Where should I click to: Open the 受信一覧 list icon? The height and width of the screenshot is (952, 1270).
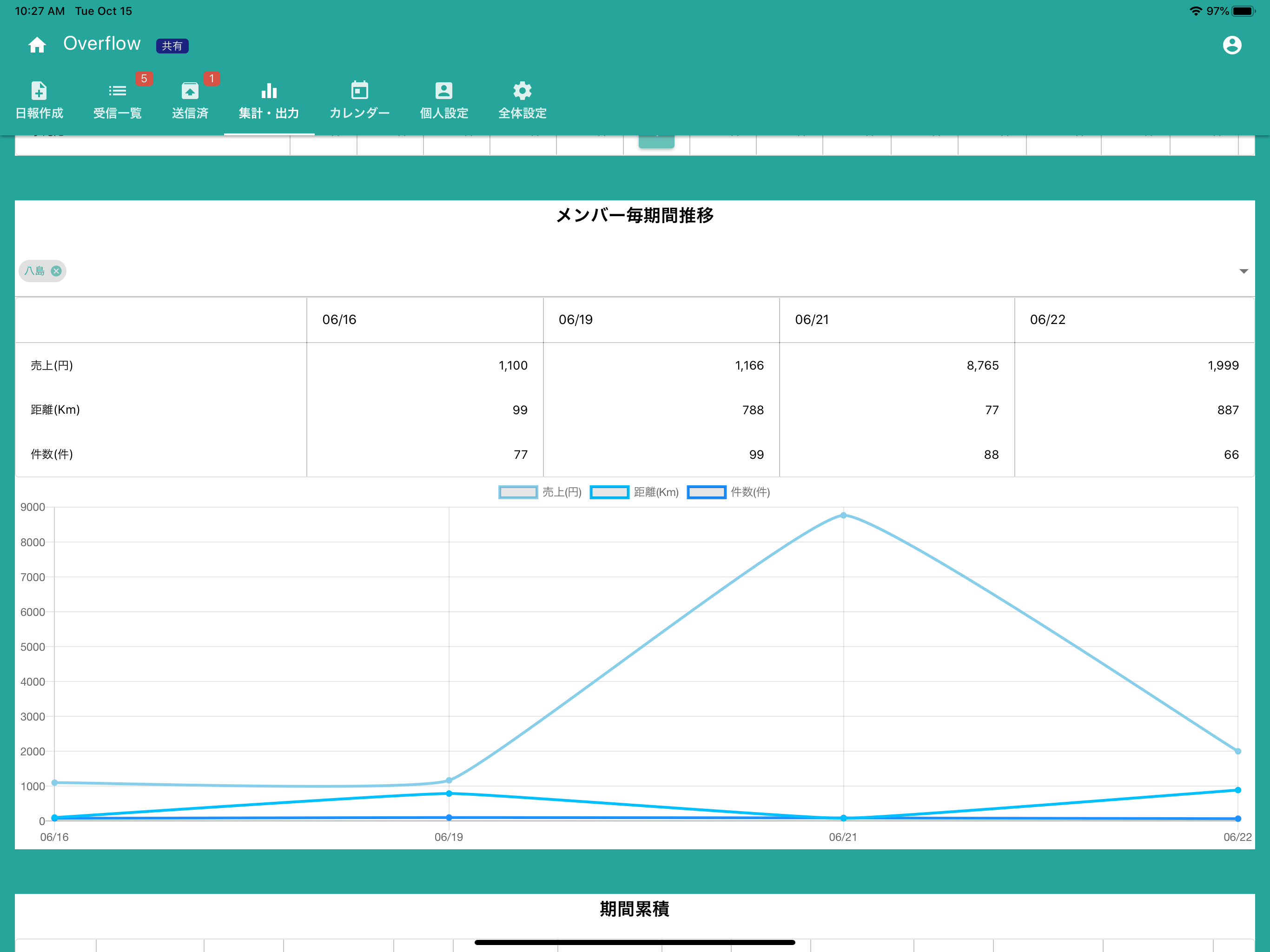click(x=117, y=90)
